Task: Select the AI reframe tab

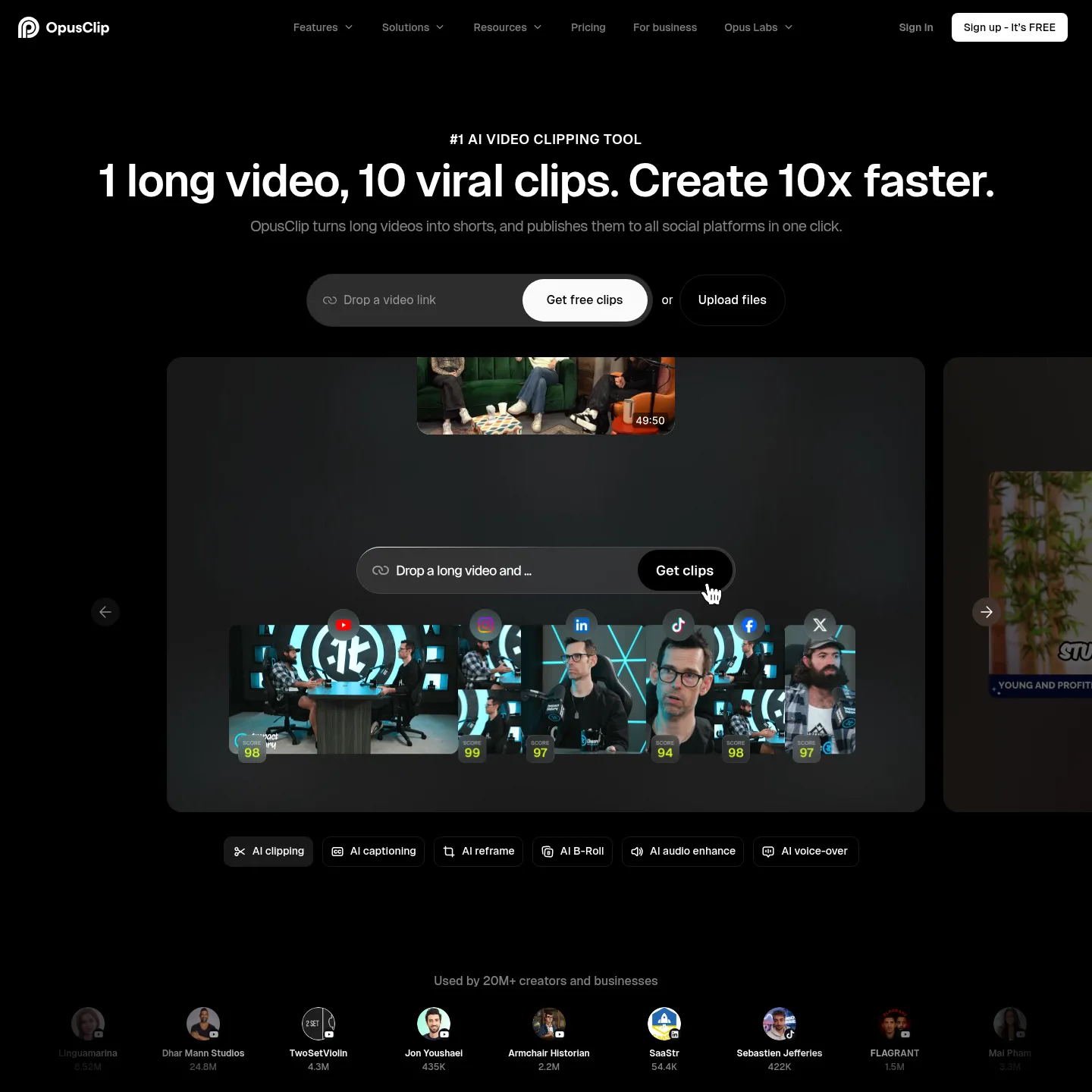Action: [479, 852]
